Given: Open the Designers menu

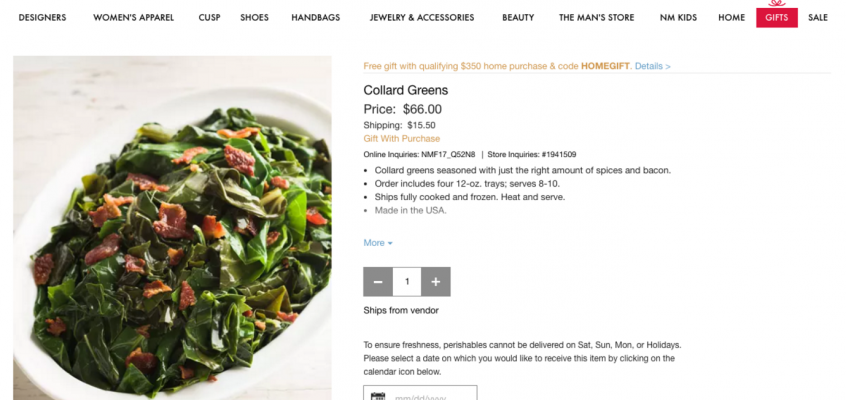Looking at the screenshot, I should [x=42, y=18].
